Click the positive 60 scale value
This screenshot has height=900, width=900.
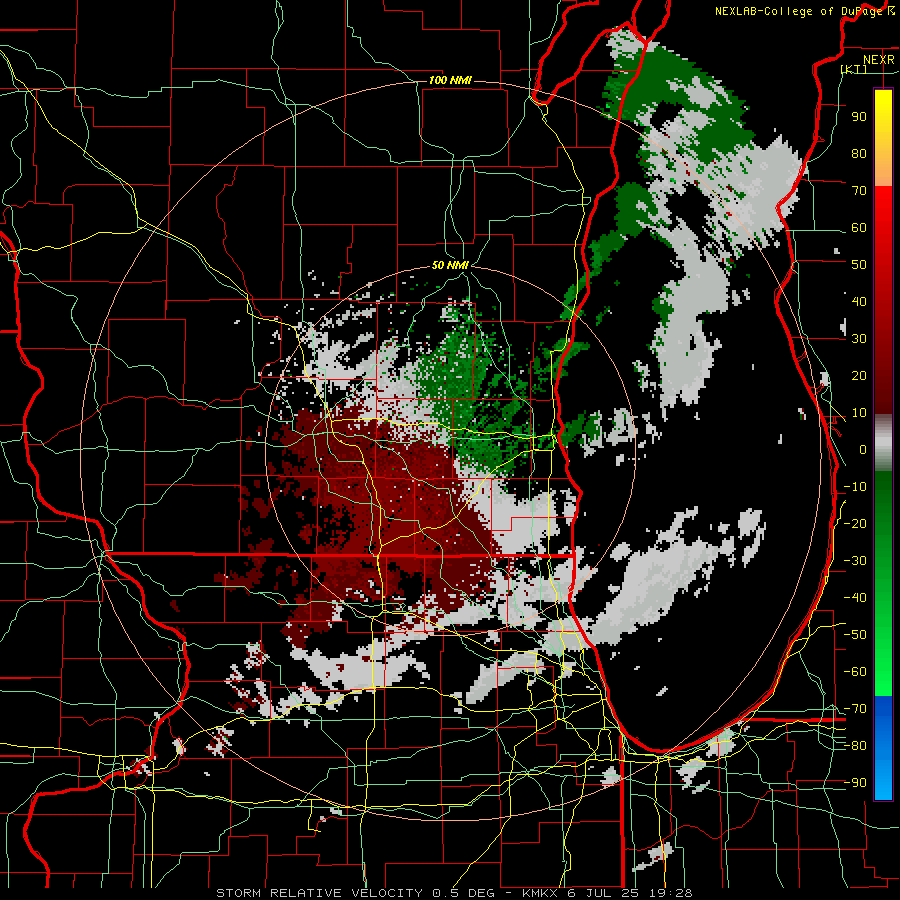[x=859, y=228]
